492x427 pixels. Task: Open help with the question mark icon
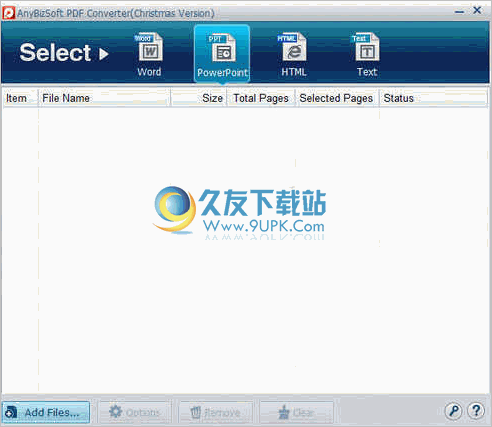pyautogui.click(x=476, y=411)
